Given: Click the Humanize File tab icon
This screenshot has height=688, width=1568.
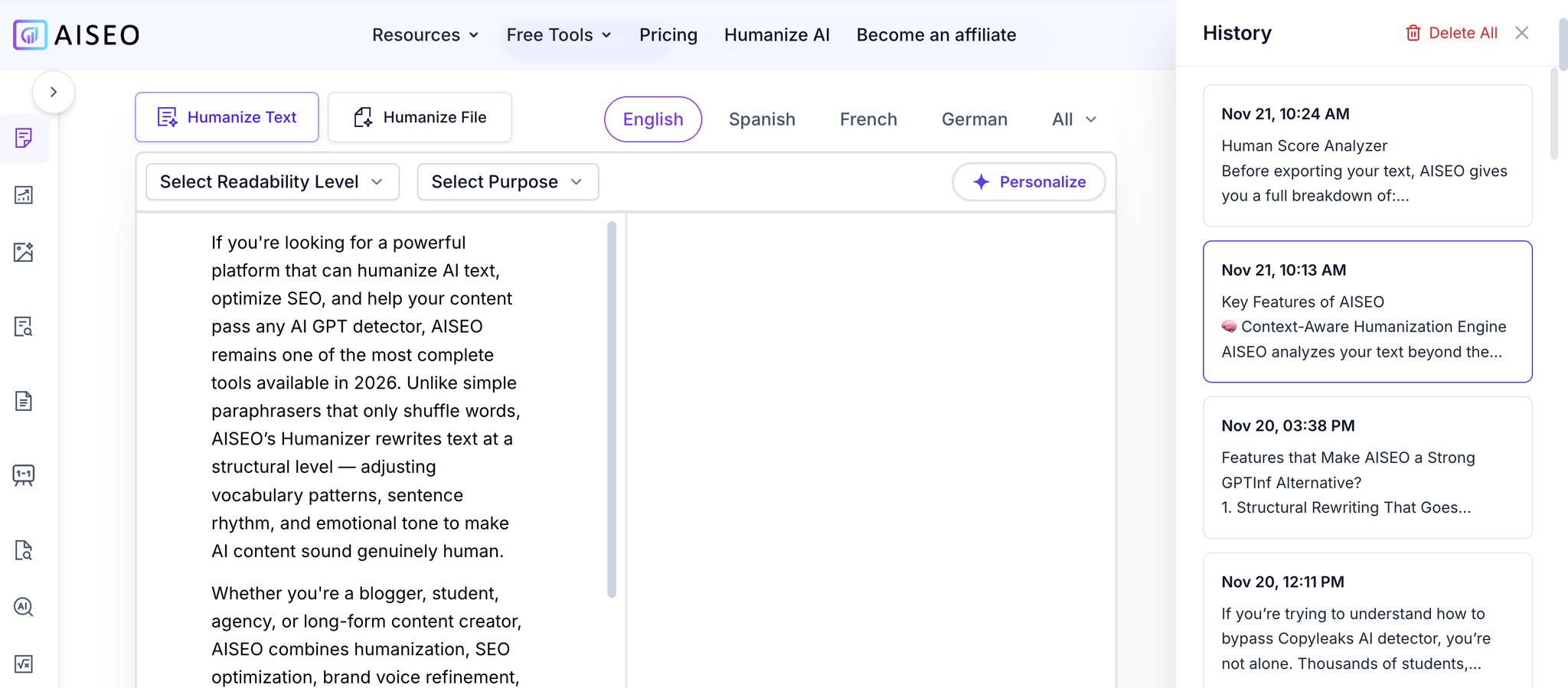Looking at the screenshot, I should [363, 117].
